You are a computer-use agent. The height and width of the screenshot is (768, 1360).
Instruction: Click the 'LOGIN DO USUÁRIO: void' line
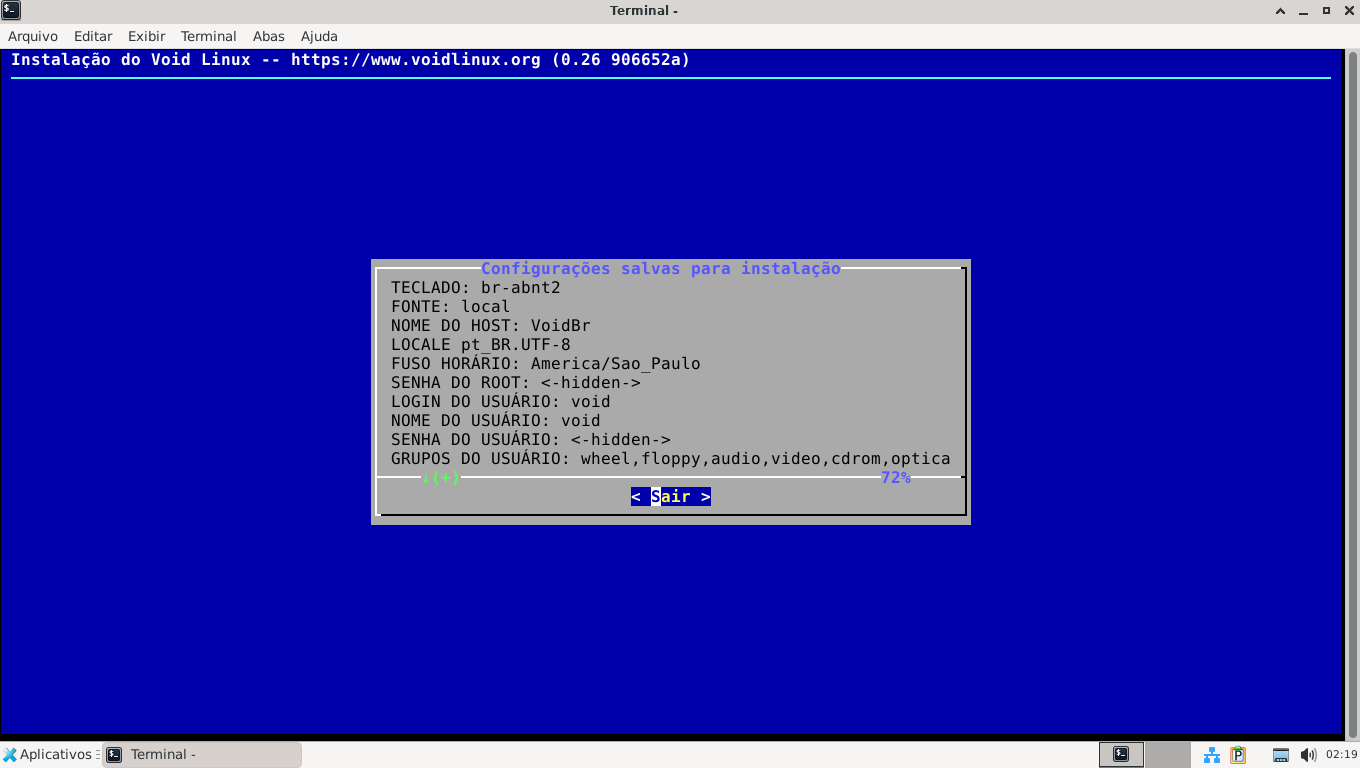501,402
